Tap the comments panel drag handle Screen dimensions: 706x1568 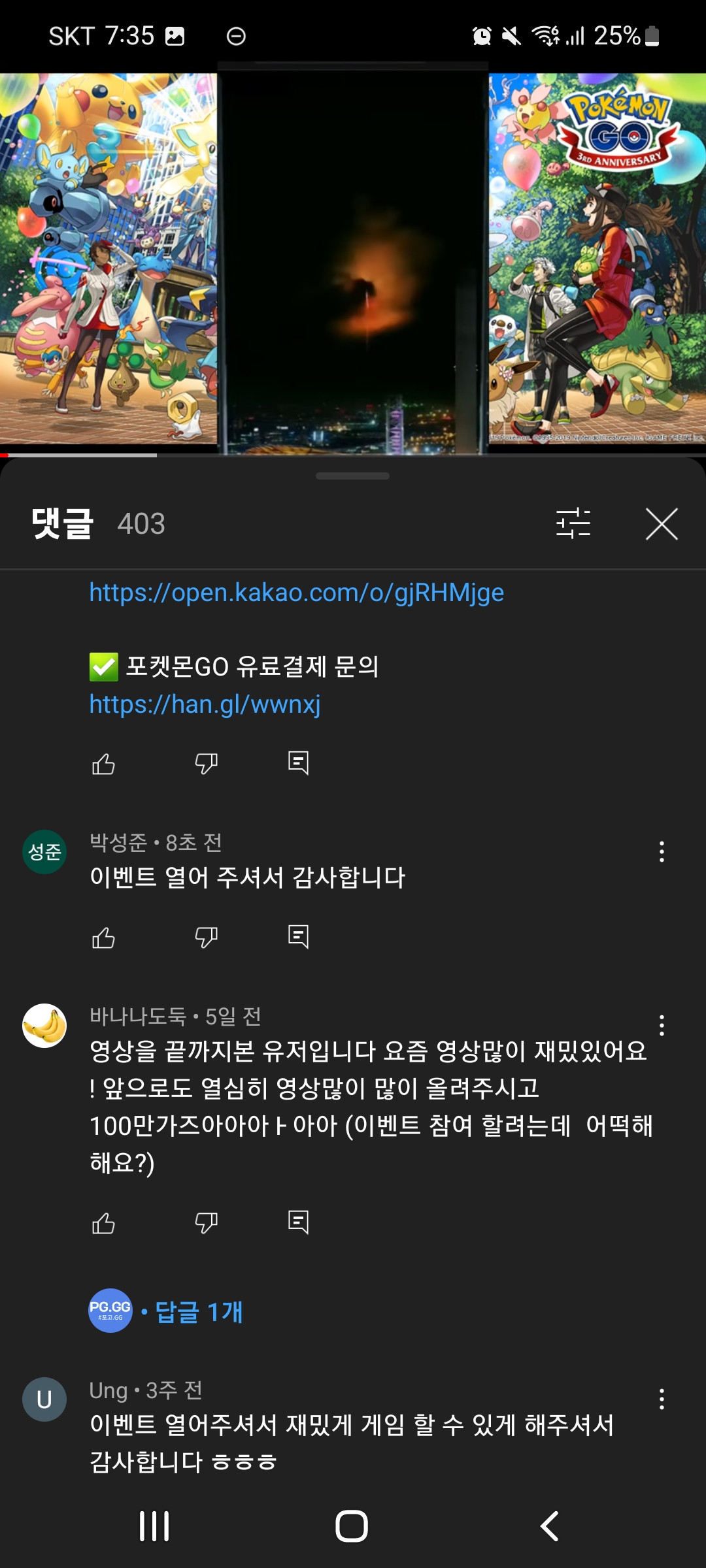pyautogui.click(x=352, y=476)
